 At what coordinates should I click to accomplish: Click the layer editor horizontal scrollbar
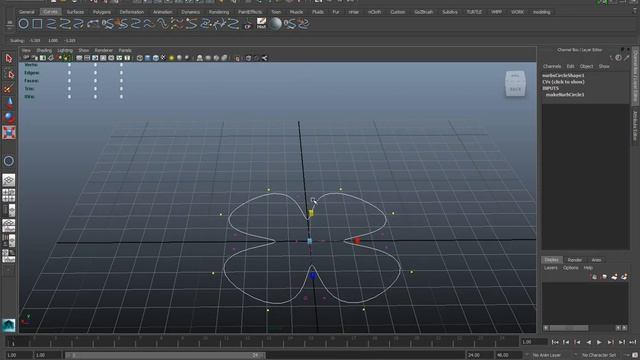569,328
